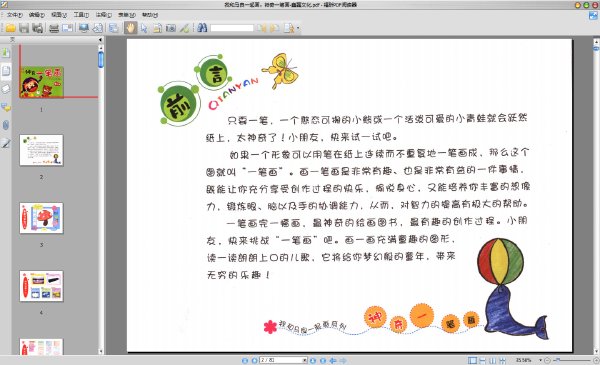Open the Comments panel icon in sidebar
600x365 pixels.
(6, 107)
